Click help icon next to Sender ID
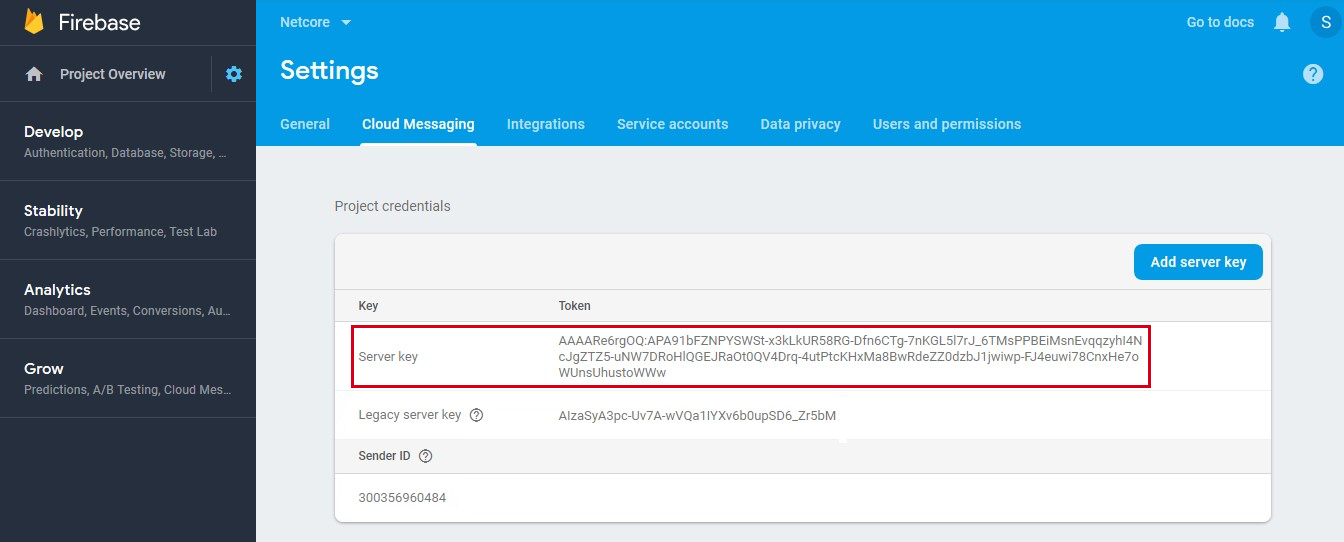 point(425,456)
